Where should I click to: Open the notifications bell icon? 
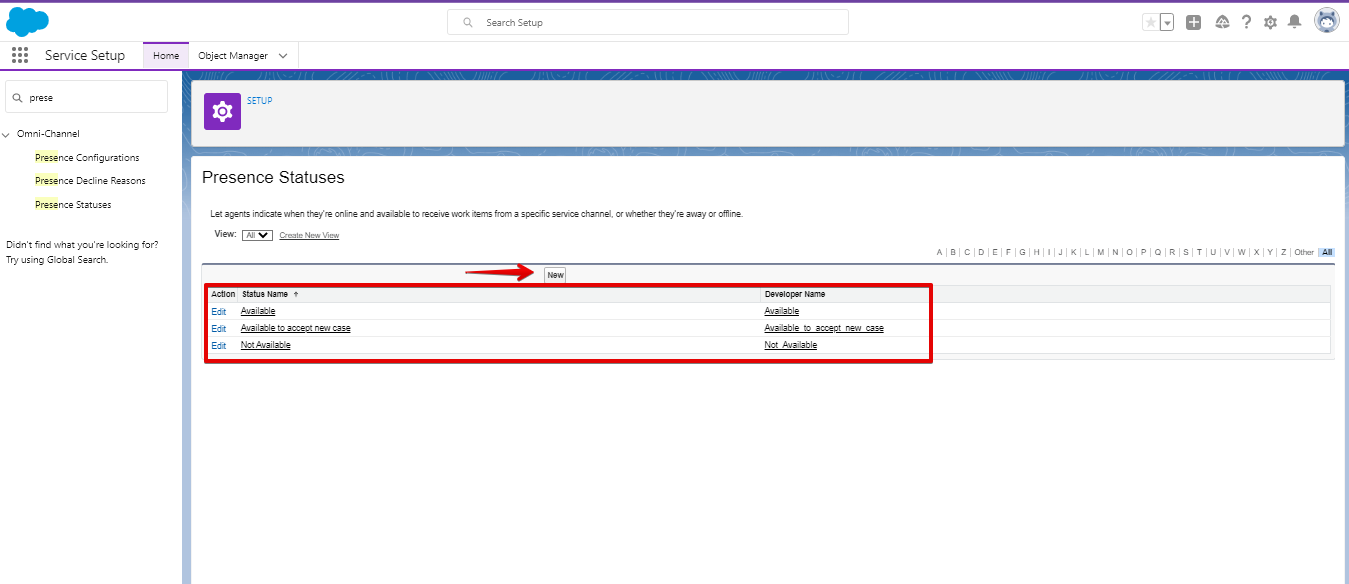[x=1294, y=21]
